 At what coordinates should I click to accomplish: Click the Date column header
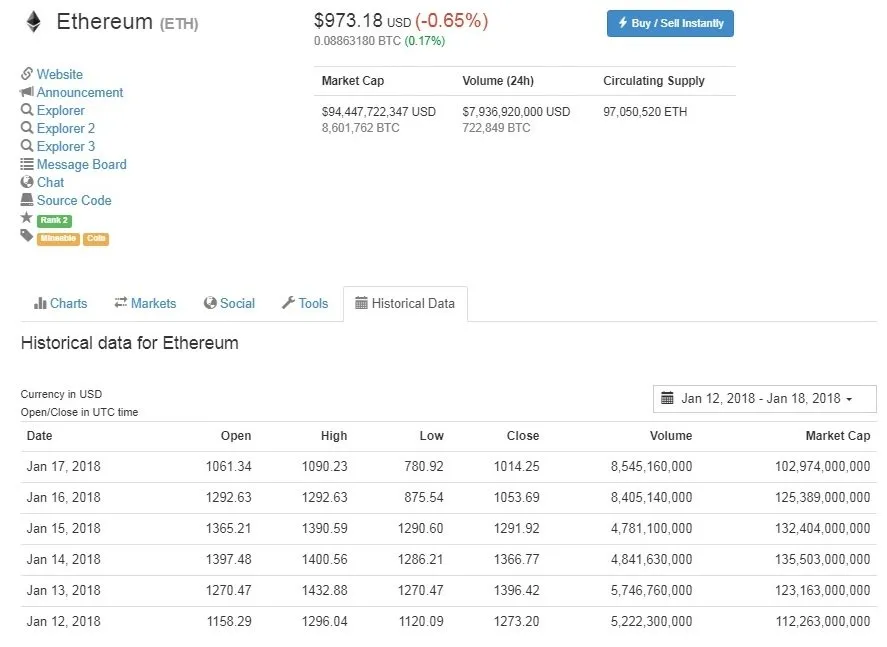click(x=39, y=435)
